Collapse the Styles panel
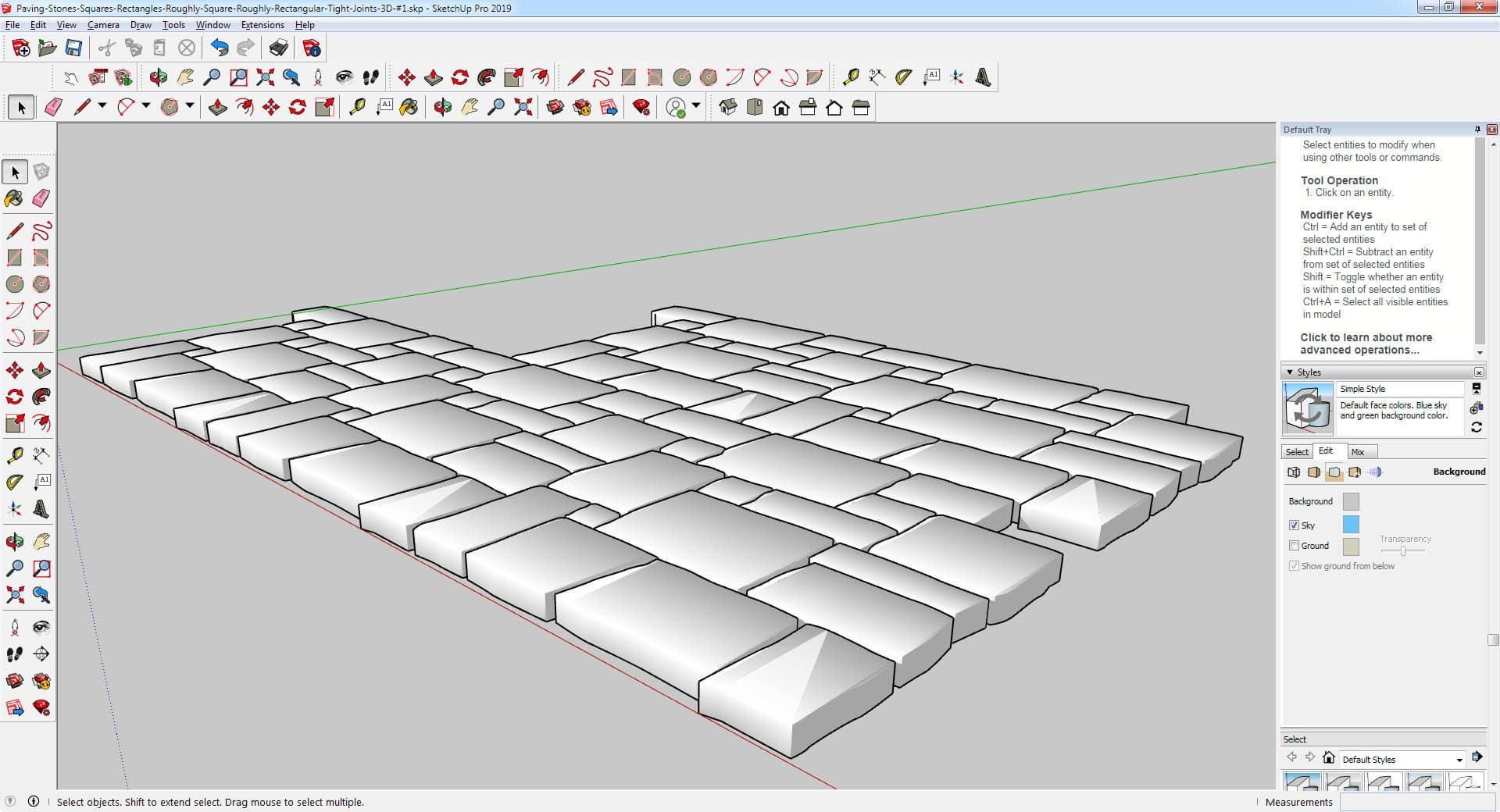This screenshot has width=1500, height=812. point(1290,372)
